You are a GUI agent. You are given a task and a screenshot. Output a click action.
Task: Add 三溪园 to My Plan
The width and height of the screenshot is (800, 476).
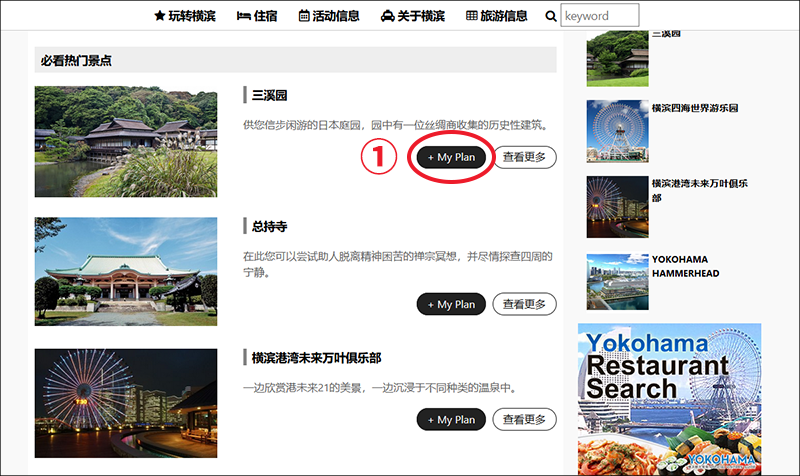pyautogui.click(x=451, y=158)
